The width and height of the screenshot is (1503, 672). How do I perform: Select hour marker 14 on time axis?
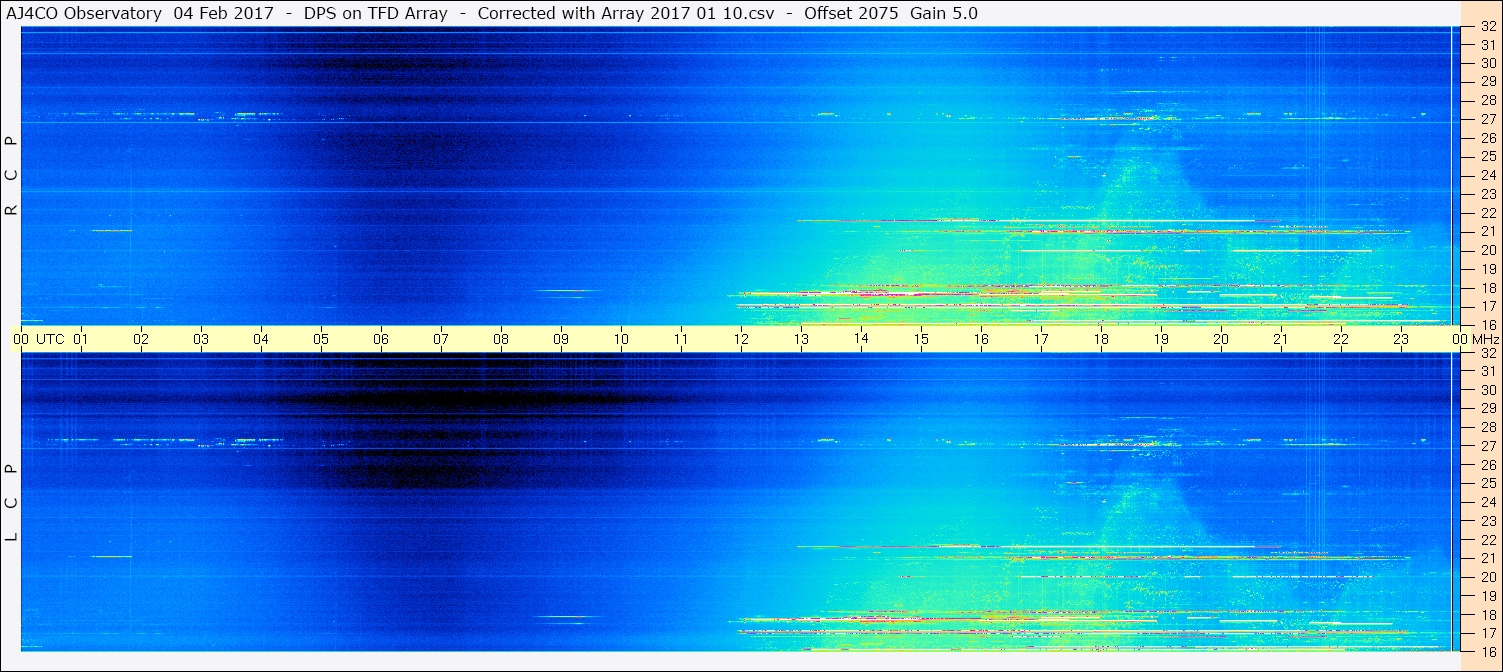point(861,339)
